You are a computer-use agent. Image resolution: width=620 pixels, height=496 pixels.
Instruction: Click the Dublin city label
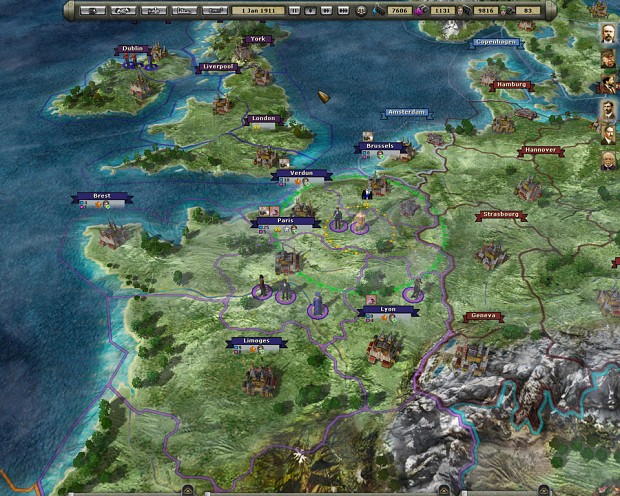132,49
